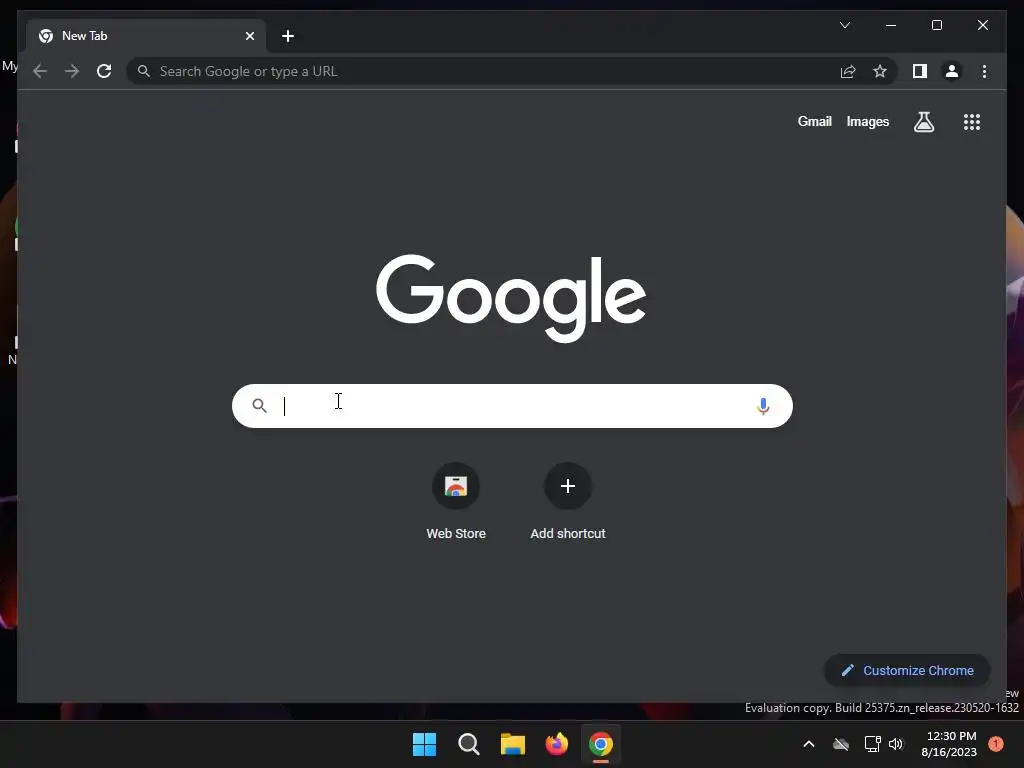Open the notification badge in the tray
The height and width of the screenshot is (768, 1024).
point(995,744)
